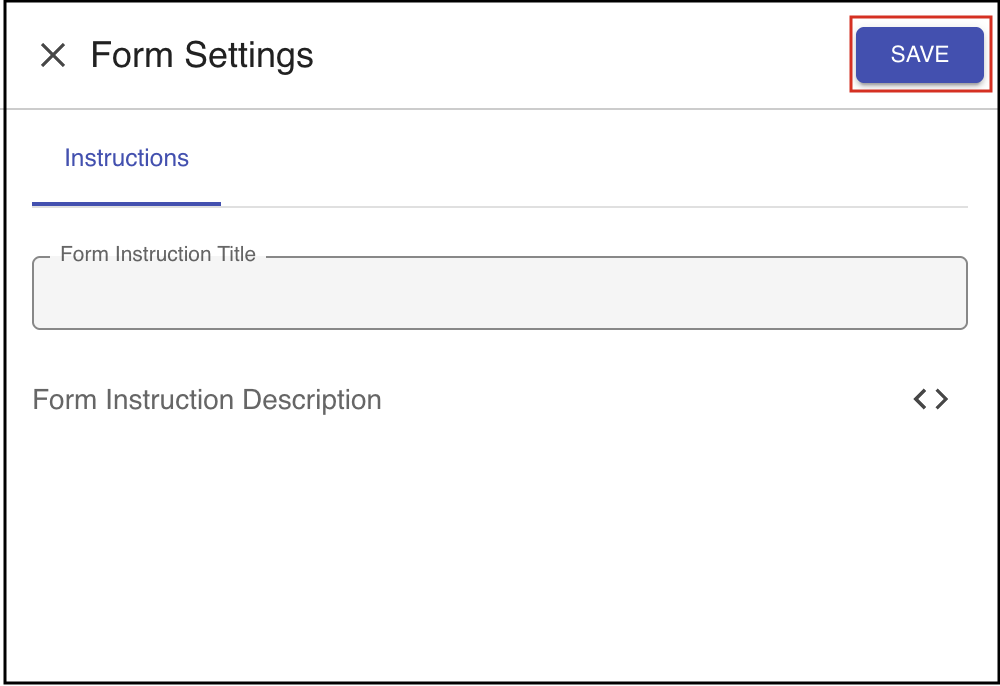Image resolution: width=1000 pixels, height=686 pixels.
Task: Click the angle brackets icon
Action: (x=930, y=400)
